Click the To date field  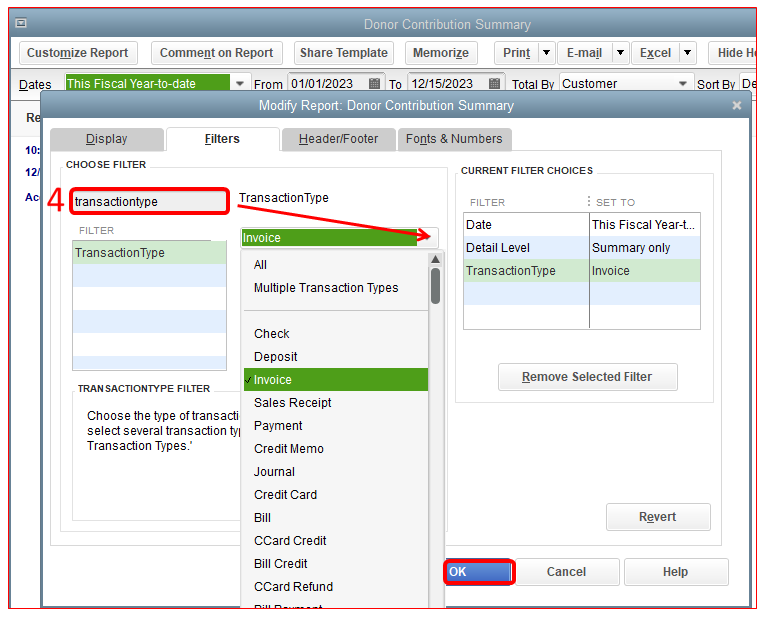[x=448, y=83]
